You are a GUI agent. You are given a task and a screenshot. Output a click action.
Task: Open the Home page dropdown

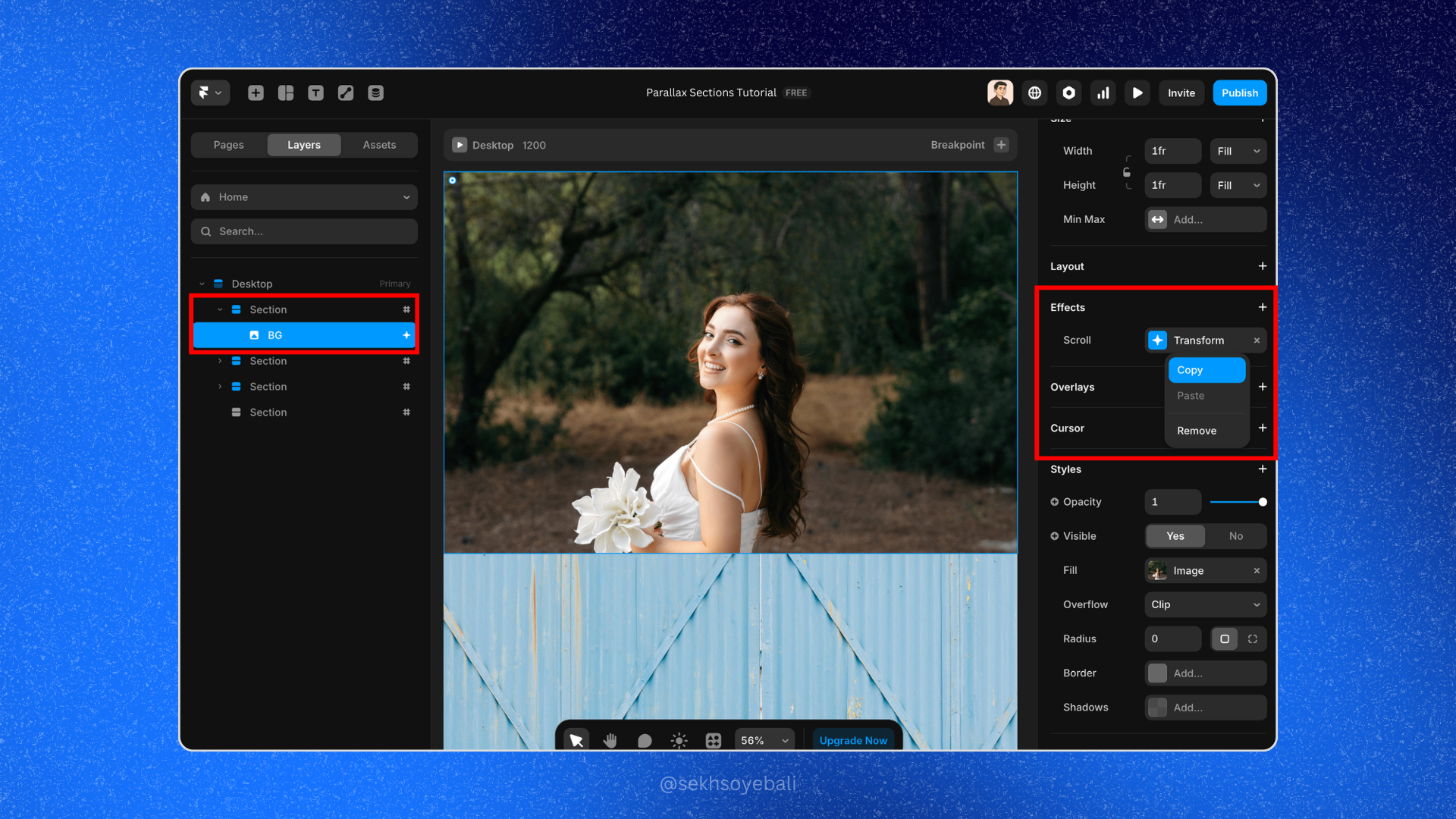click(304, 197)
